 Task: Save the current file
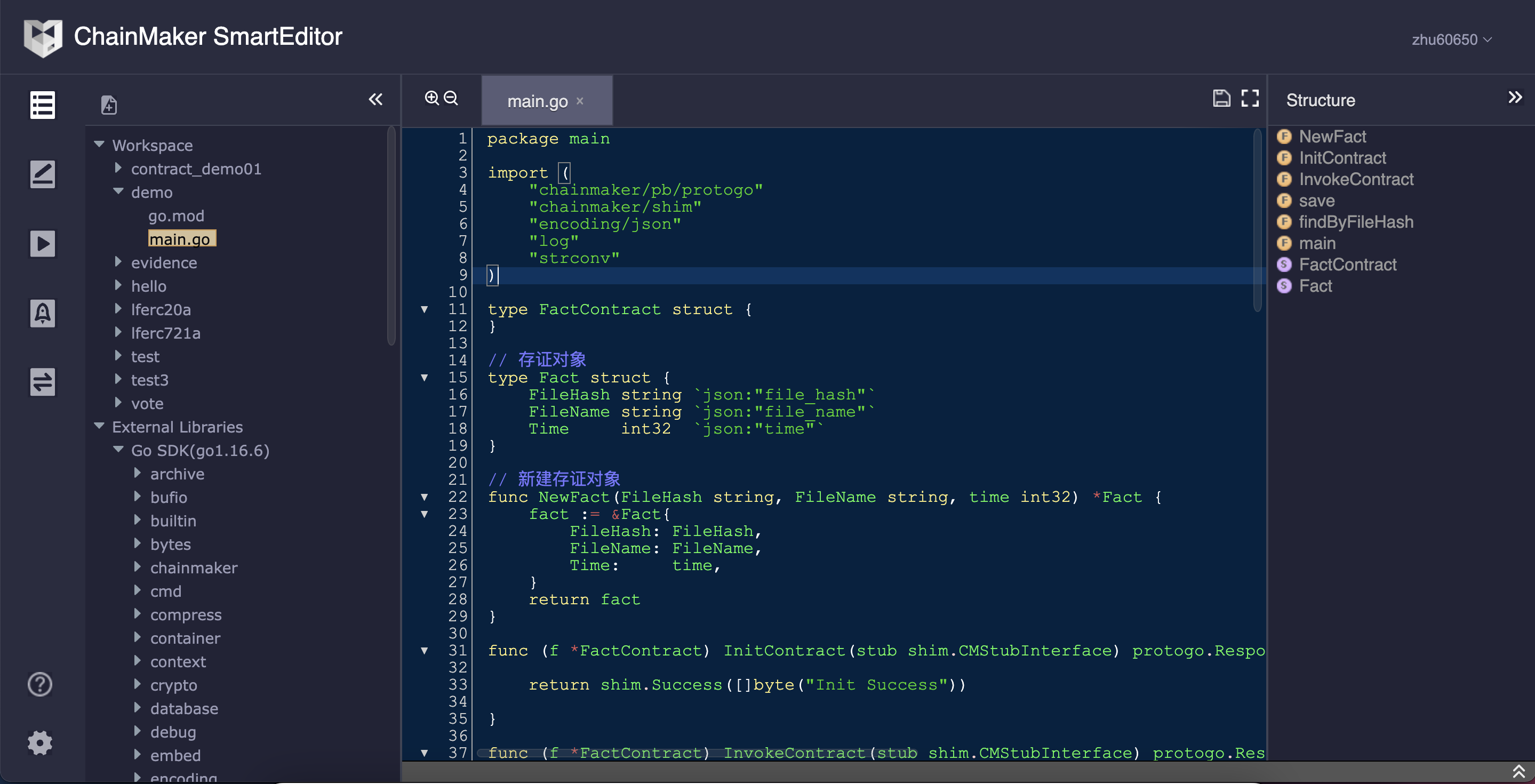pos(1221,98)
